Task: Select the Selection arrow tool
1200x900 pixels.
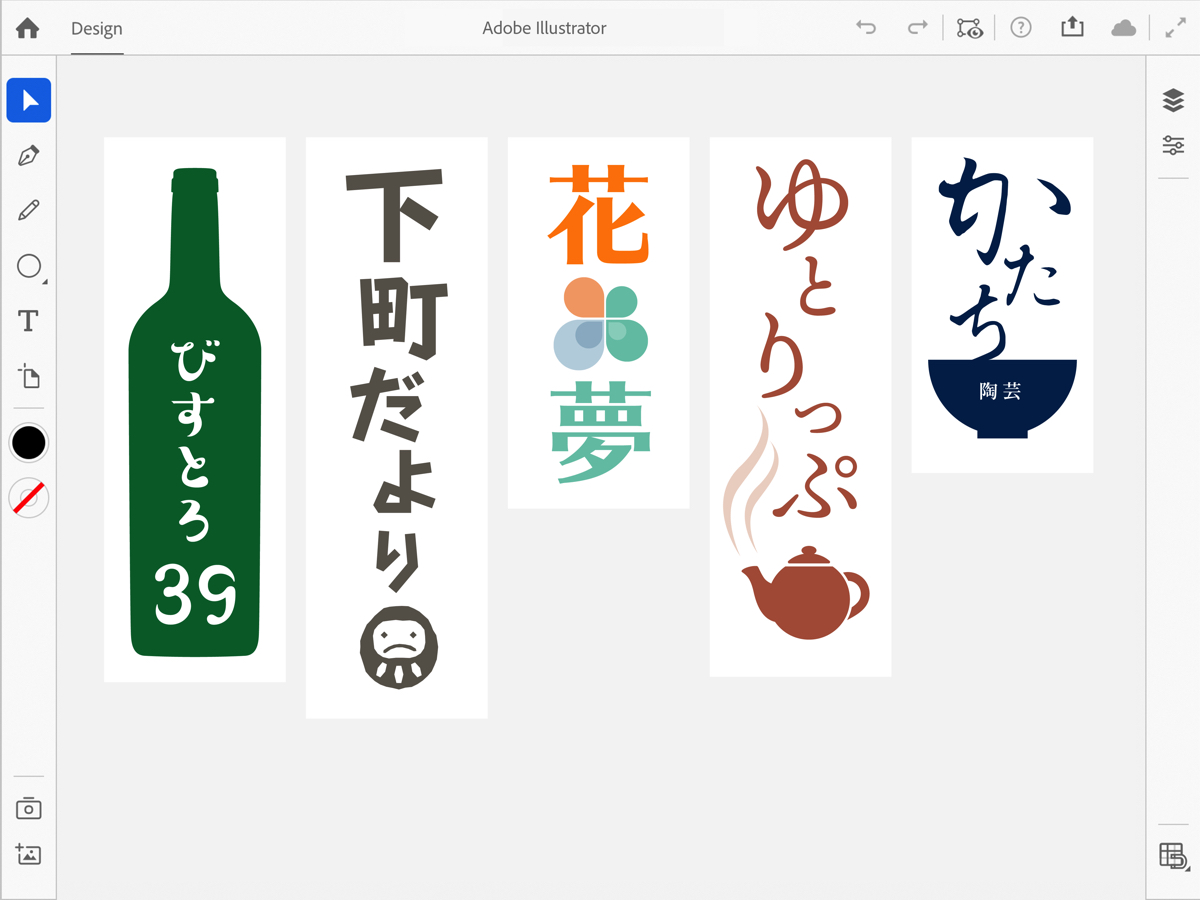Action: [29, 100]
